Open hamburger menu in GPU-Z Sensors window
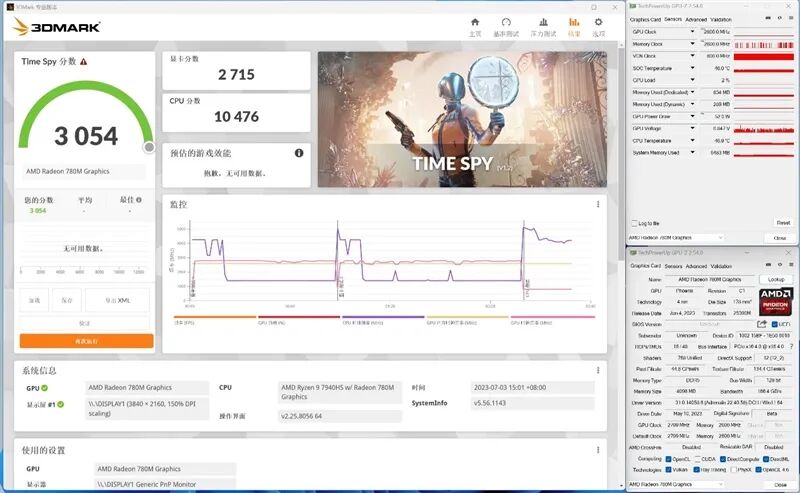Screen dimensions: 800x493 click(790, 18)
